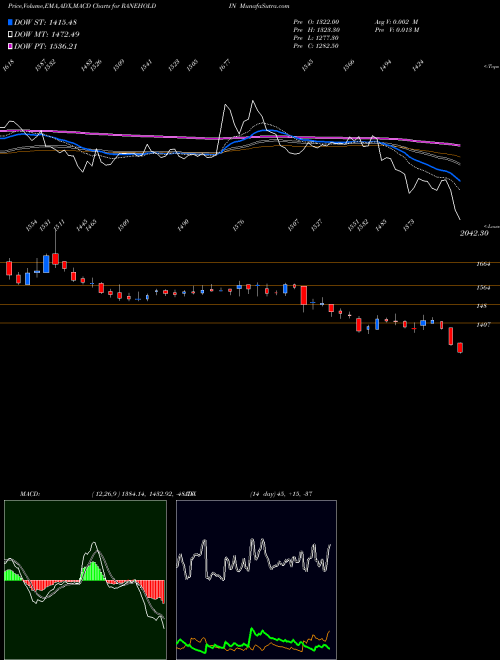500x660 pixels.
Task: Click the Pre L: 1277.30 value
Action: (316, 38)
